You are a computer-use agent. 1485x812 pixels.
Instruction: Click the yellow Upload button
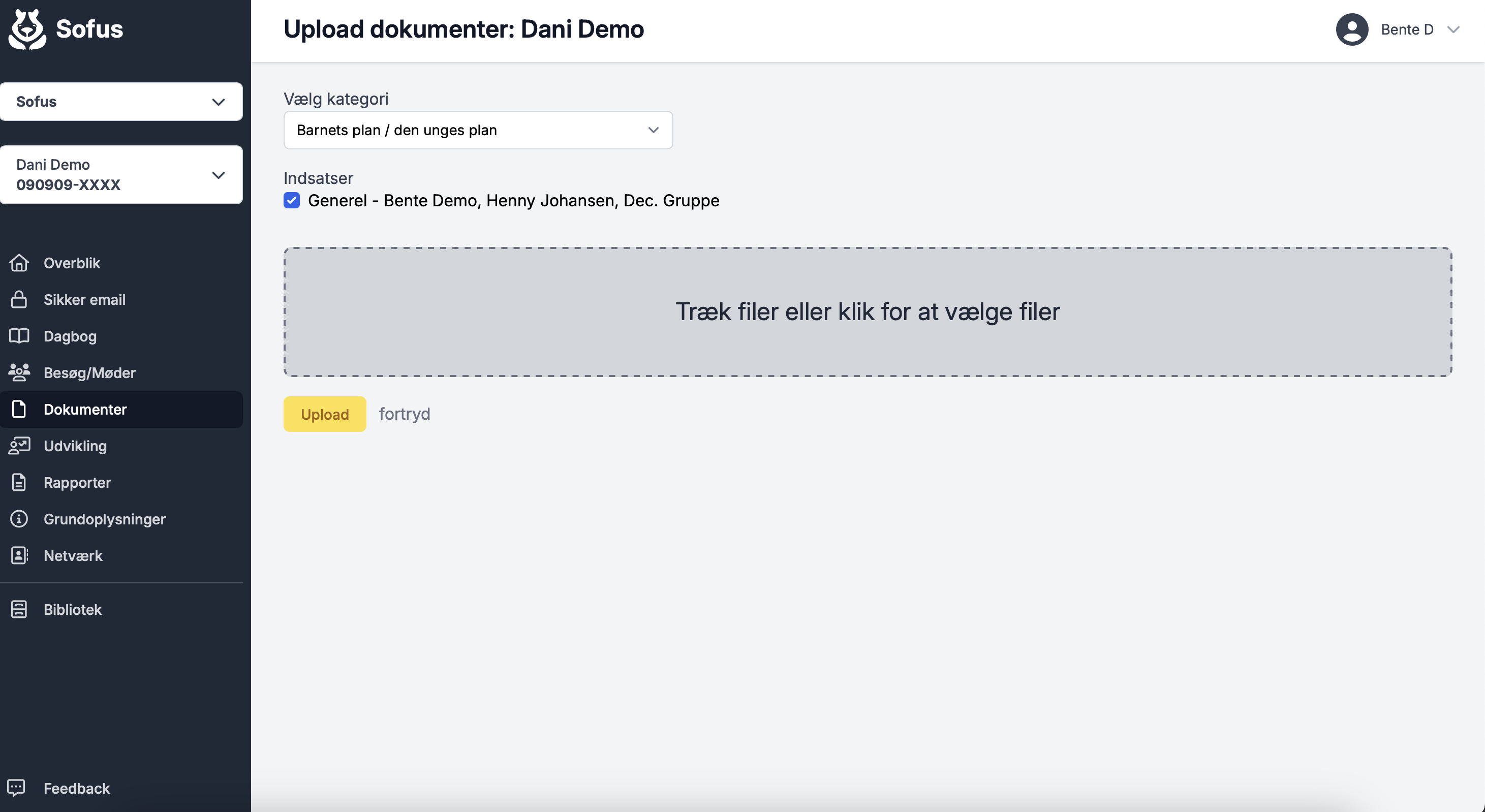tap(325, 414)
